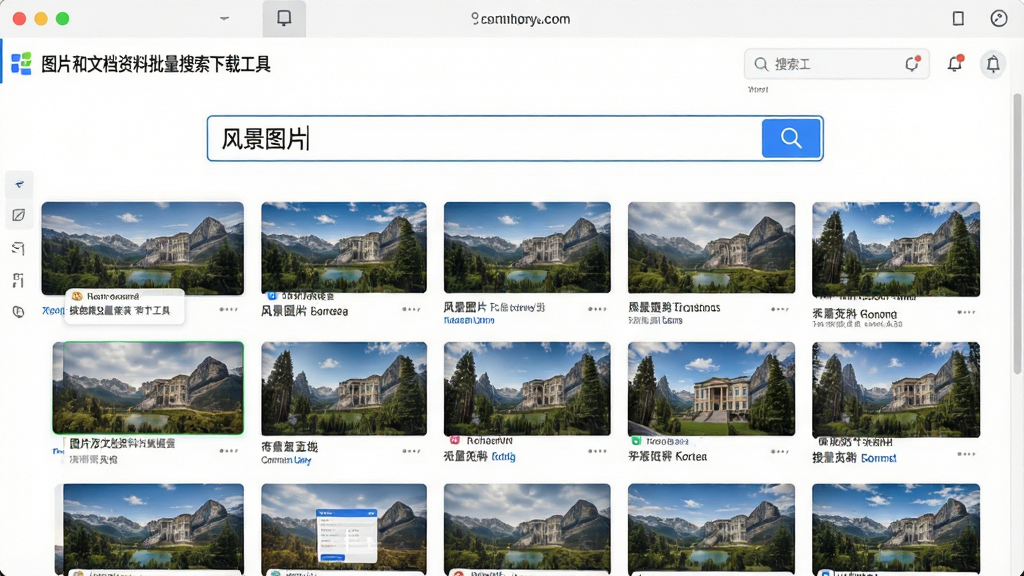
Task: Click the app logo next to the title
Action: pos(22,64)
